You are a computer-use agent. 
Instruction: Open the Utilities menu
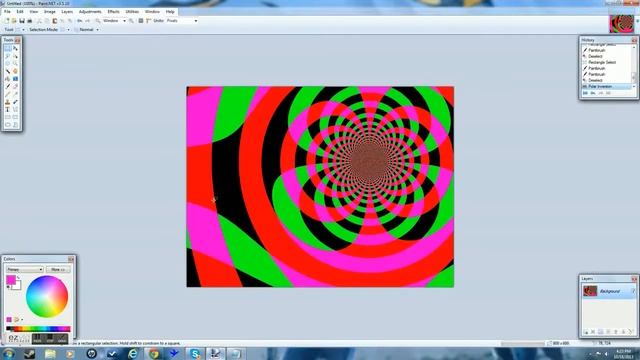(x=132, y=11)
